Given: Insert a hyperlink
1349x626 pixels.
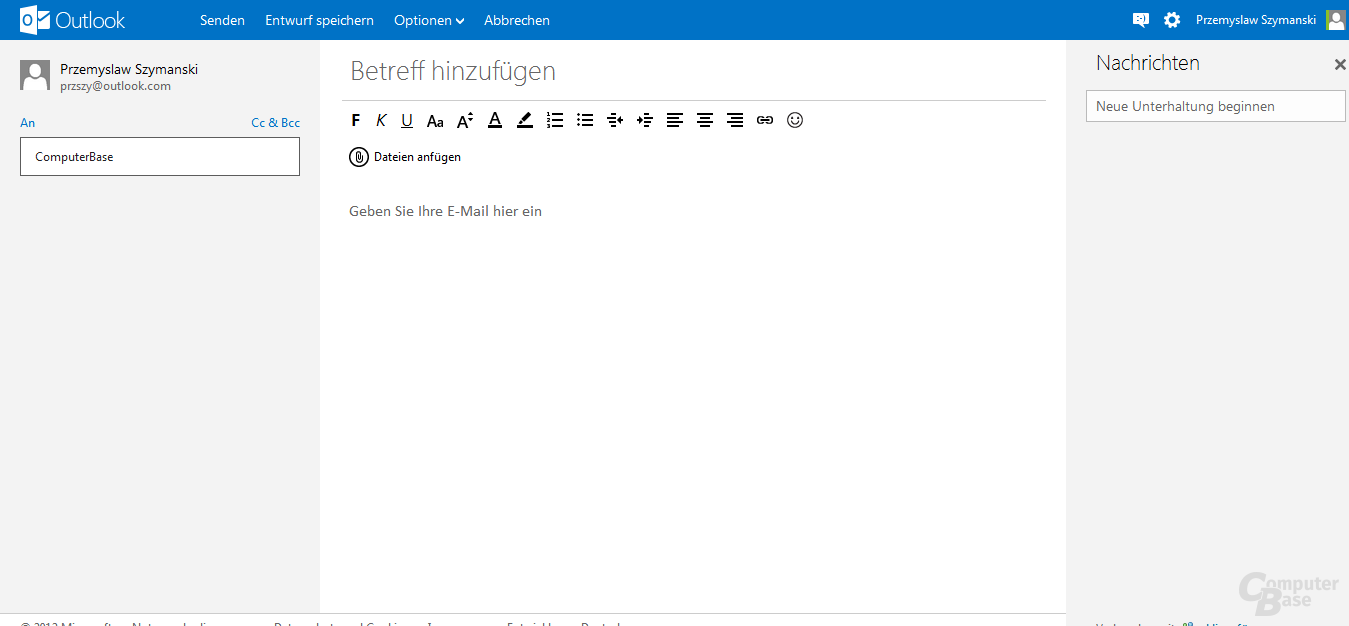Looking at the screenshot, I should [x=765, y=120].
